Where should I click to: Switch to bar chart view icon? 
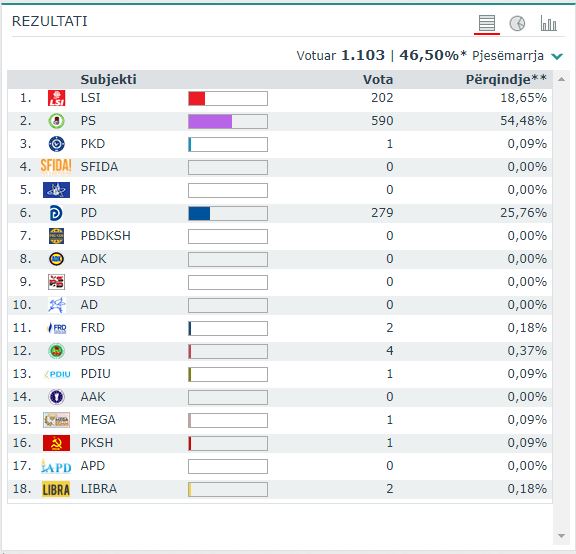[548, 24]
